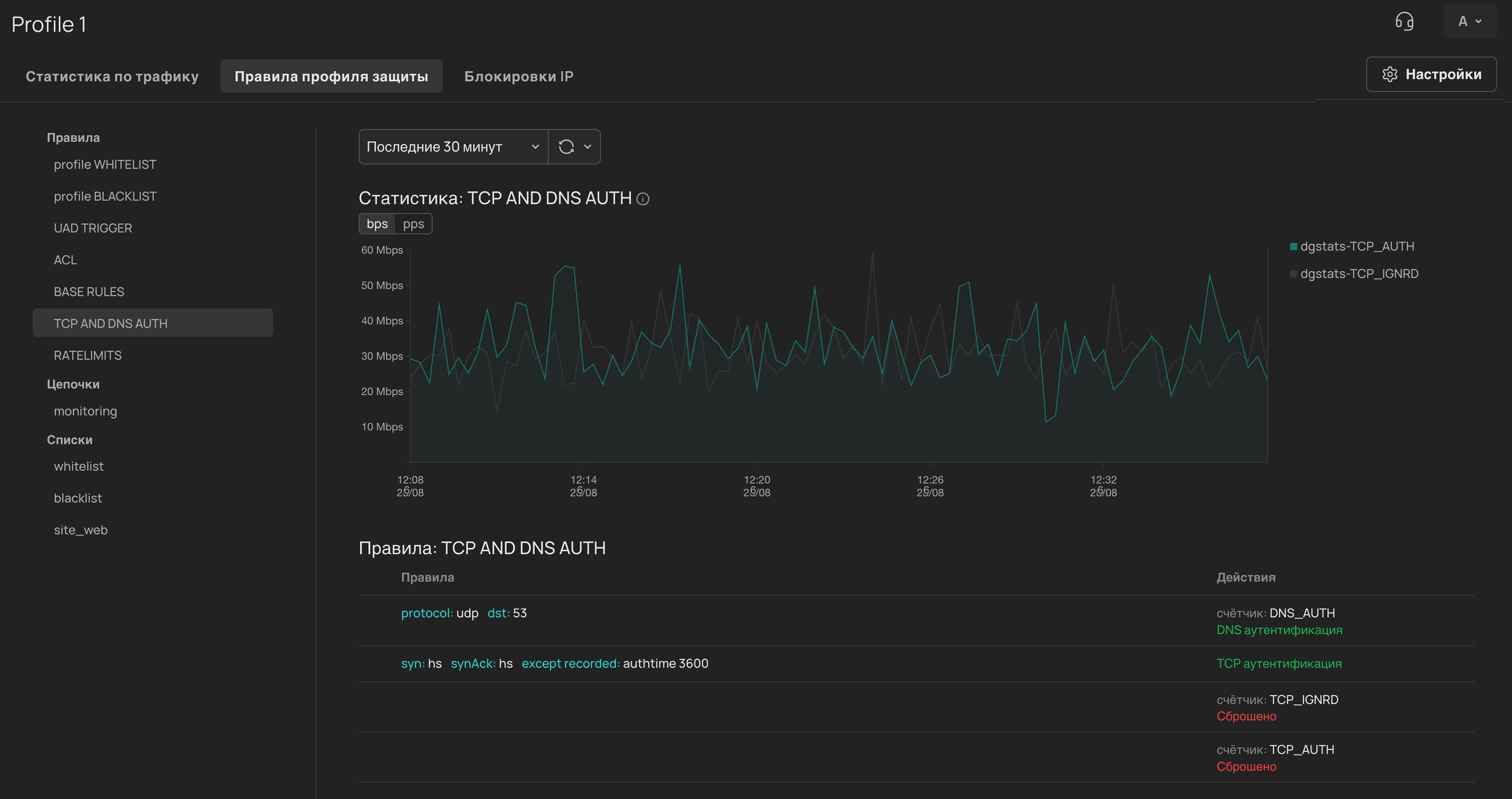Open the Блокировки IP tab
Viewport: 1512px width, 799px height.
tap(519, 76)
